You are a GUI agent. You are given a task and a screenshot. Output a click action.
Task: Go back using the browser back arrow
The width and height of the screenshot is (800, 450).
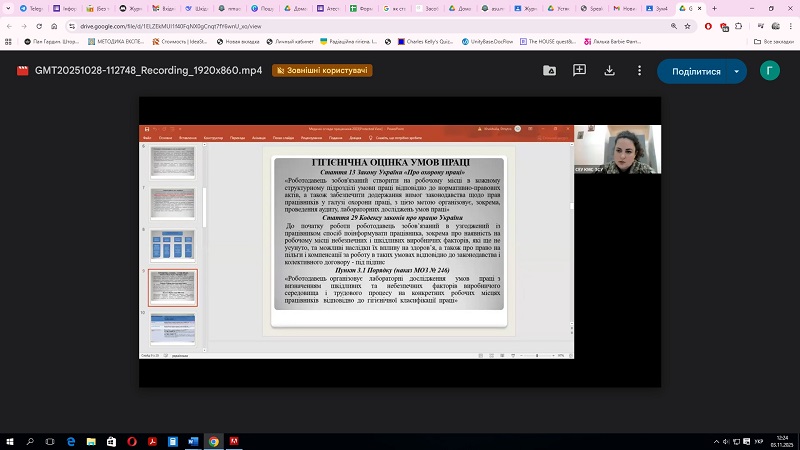(x=10, y=25)
